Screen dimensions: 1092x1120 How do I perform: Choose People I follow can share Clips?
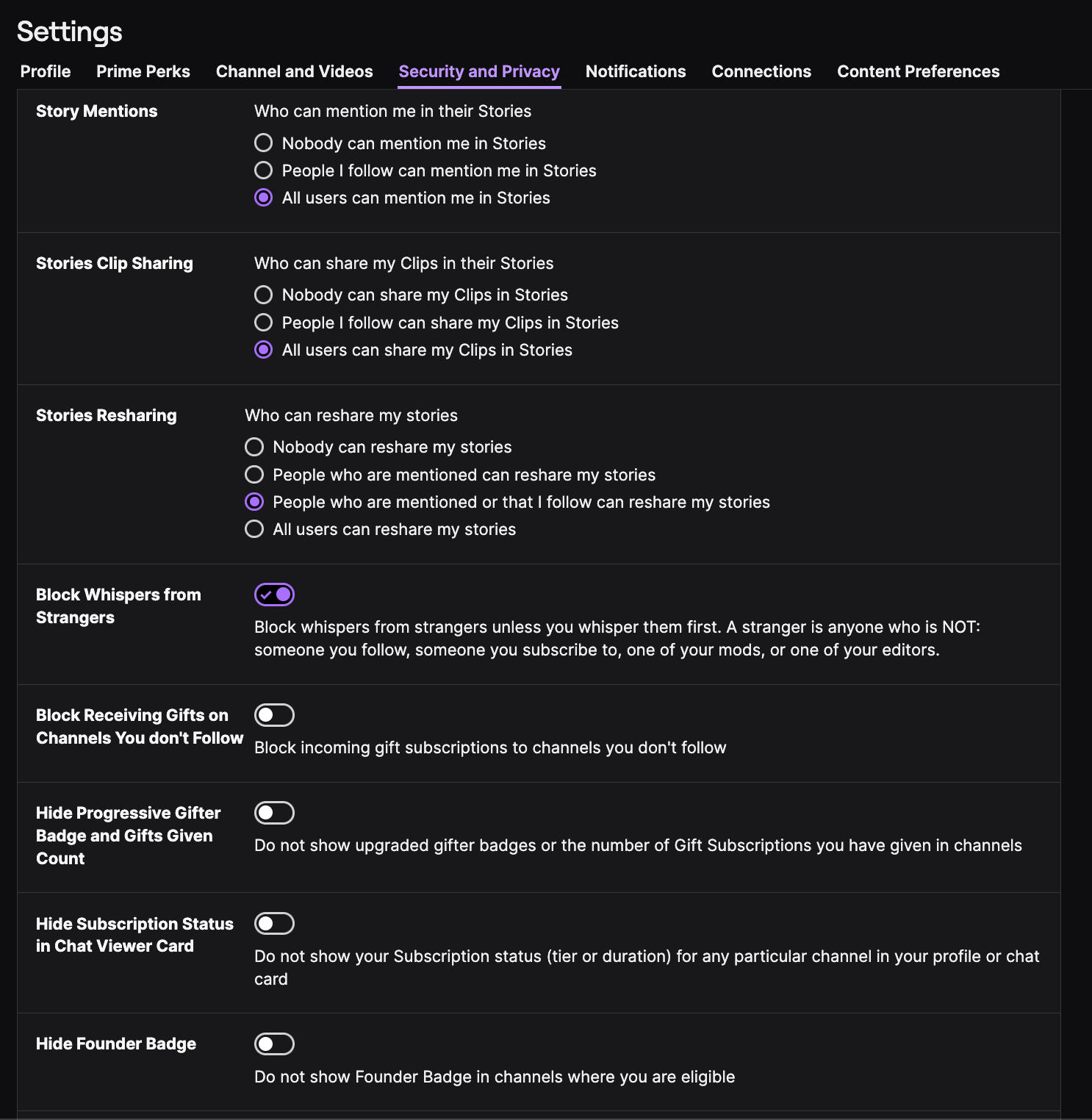click(x=263, y=323)
